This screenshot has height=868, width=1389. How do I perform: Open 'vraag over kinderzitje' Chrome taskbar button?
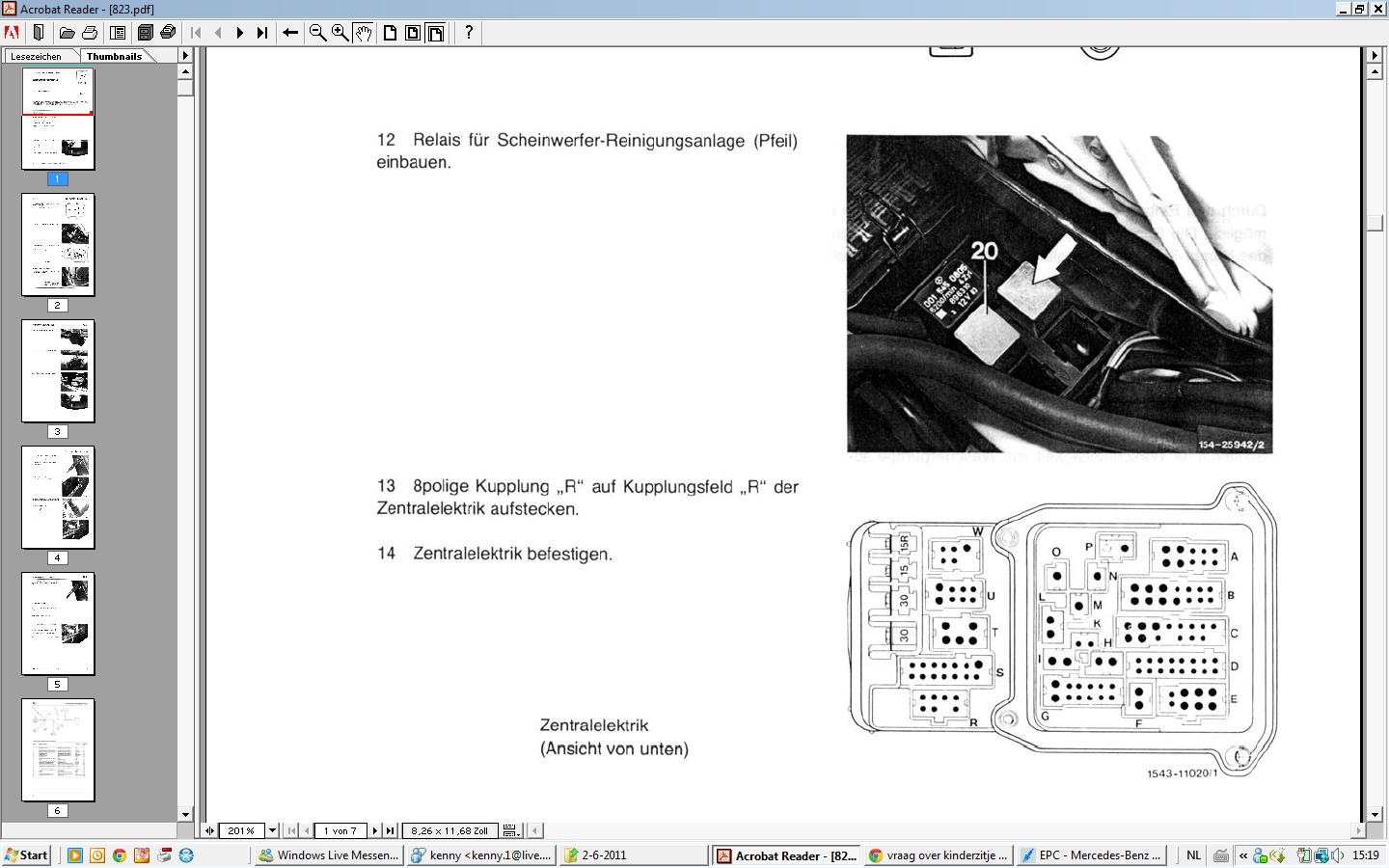tap(938, 855)
